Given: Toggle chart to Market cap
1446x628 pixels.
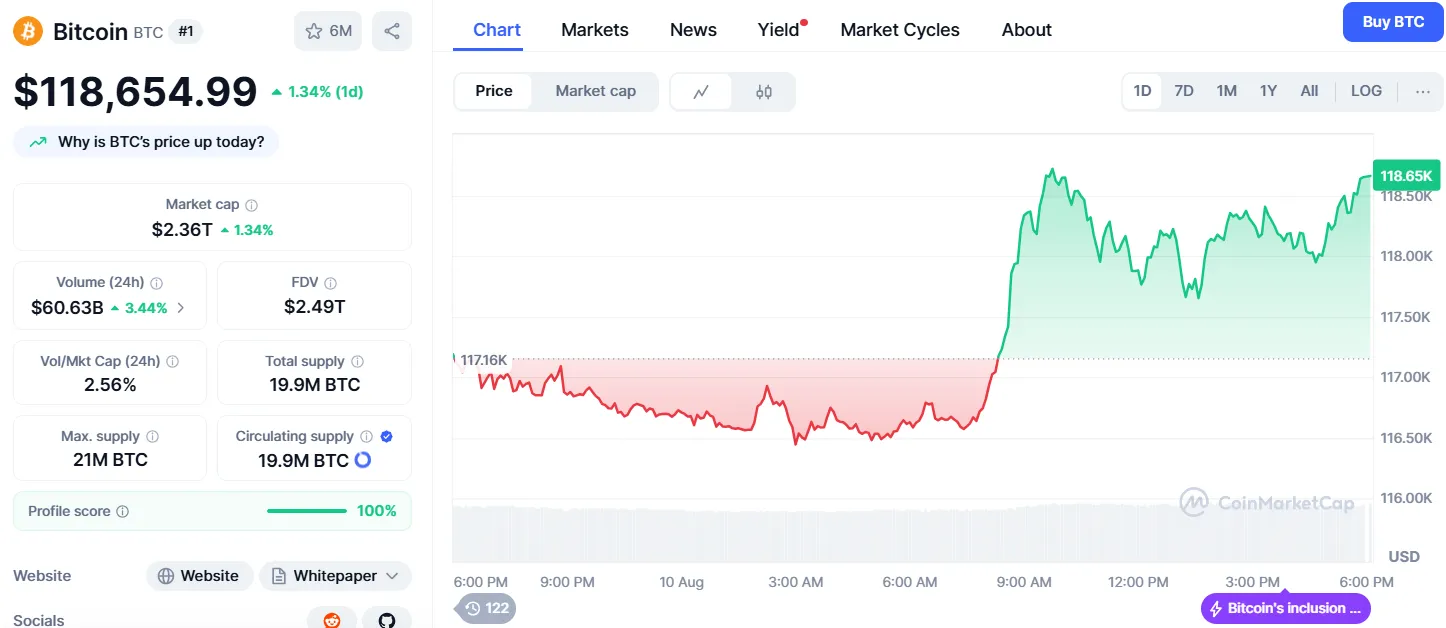Looking at the screenshot, I should [595, 91].
